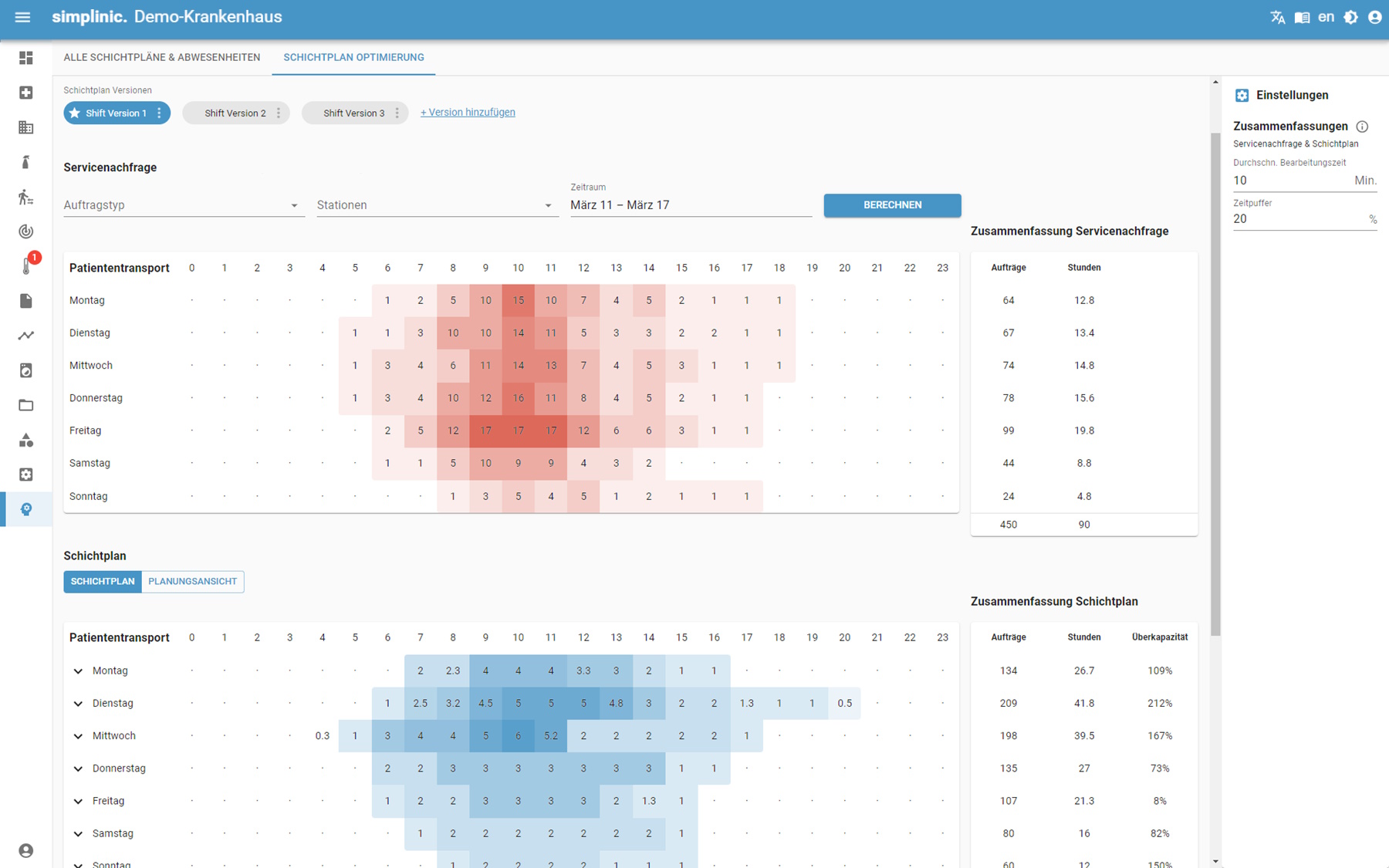Open the account icon in the top-right corner
1389x868 pixels.
[x=1375, y=16]
